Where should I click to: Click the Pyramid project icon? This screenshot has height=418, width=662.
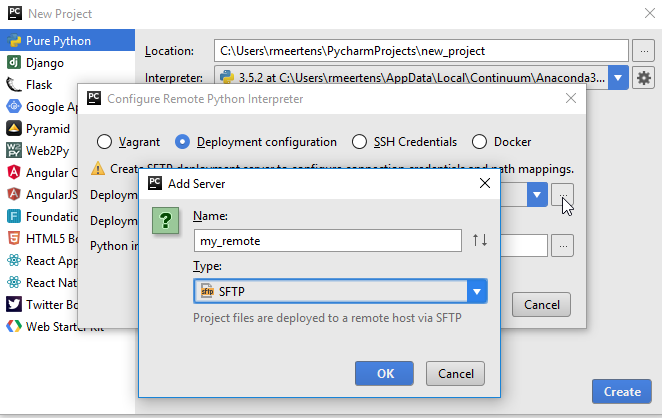pos(15,128)
